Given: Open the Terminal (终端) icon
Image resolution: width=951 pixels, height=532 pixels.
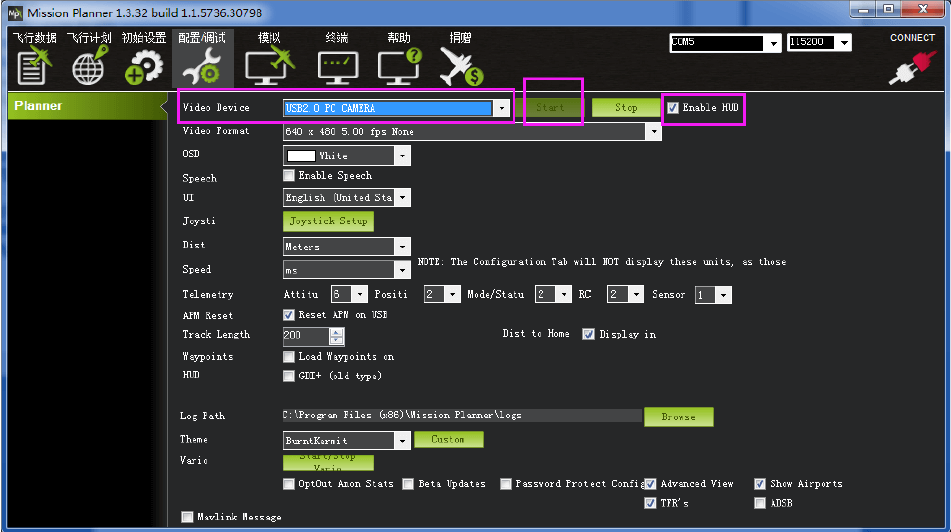Looking at the screenshot, I should (337, 66).
